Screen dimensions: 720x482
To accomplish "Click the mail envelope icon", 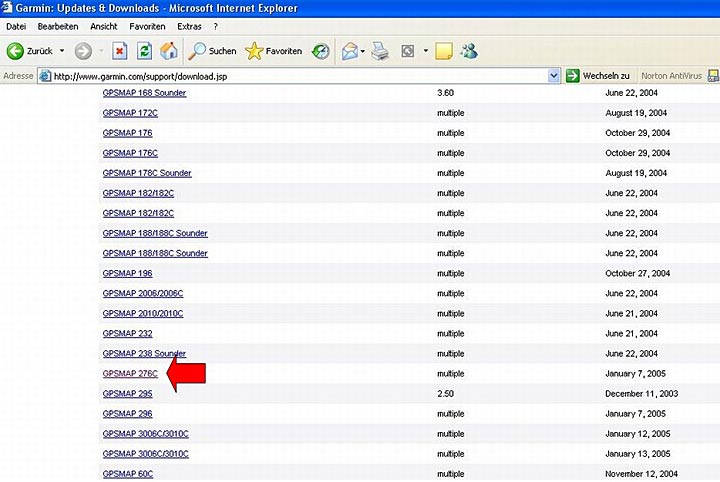I will pyautogui.click(x=350, y=51).
